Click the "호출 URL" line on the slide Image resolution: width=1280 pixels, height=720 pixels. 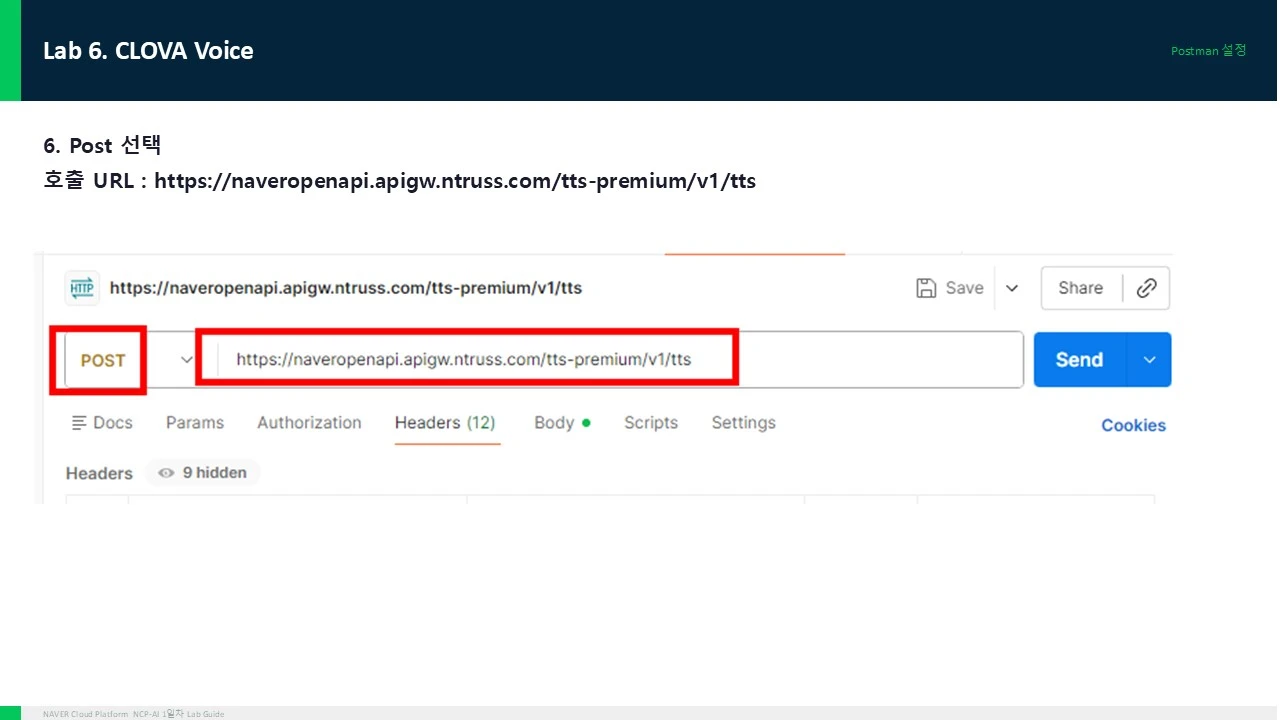point(400,181)
